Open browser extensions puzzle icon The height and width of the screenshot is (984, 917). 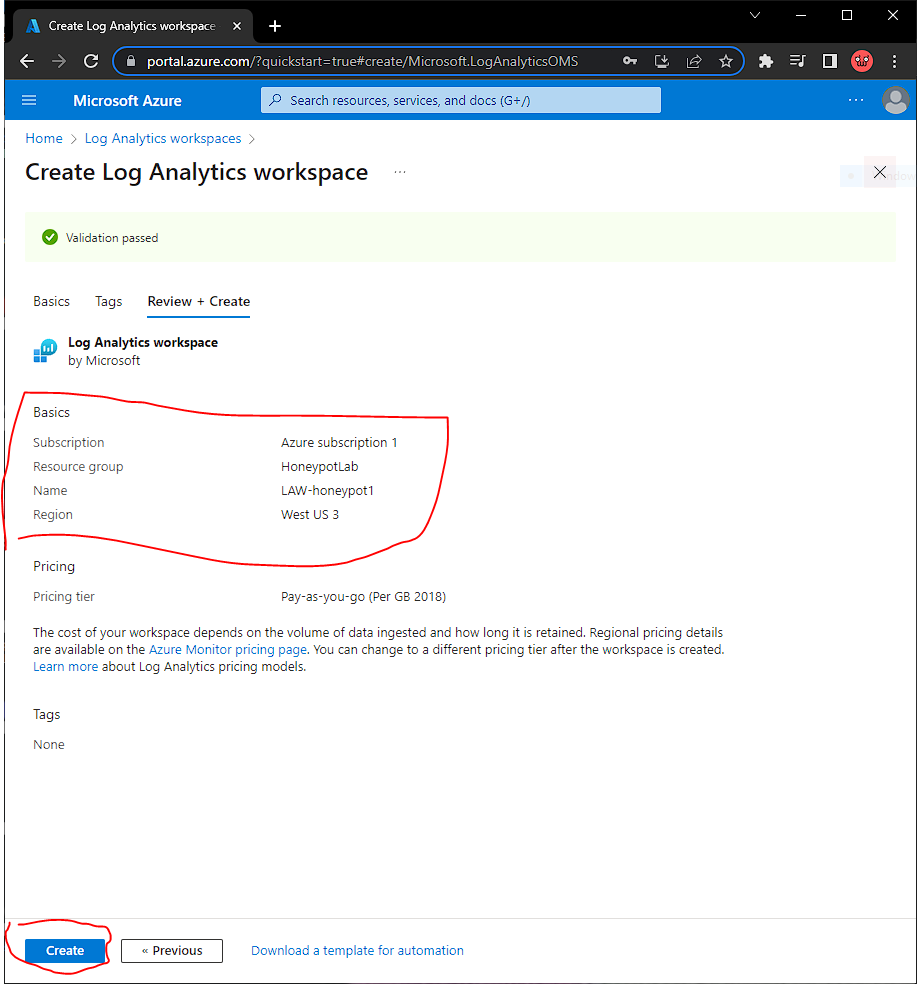click(765, 61)
